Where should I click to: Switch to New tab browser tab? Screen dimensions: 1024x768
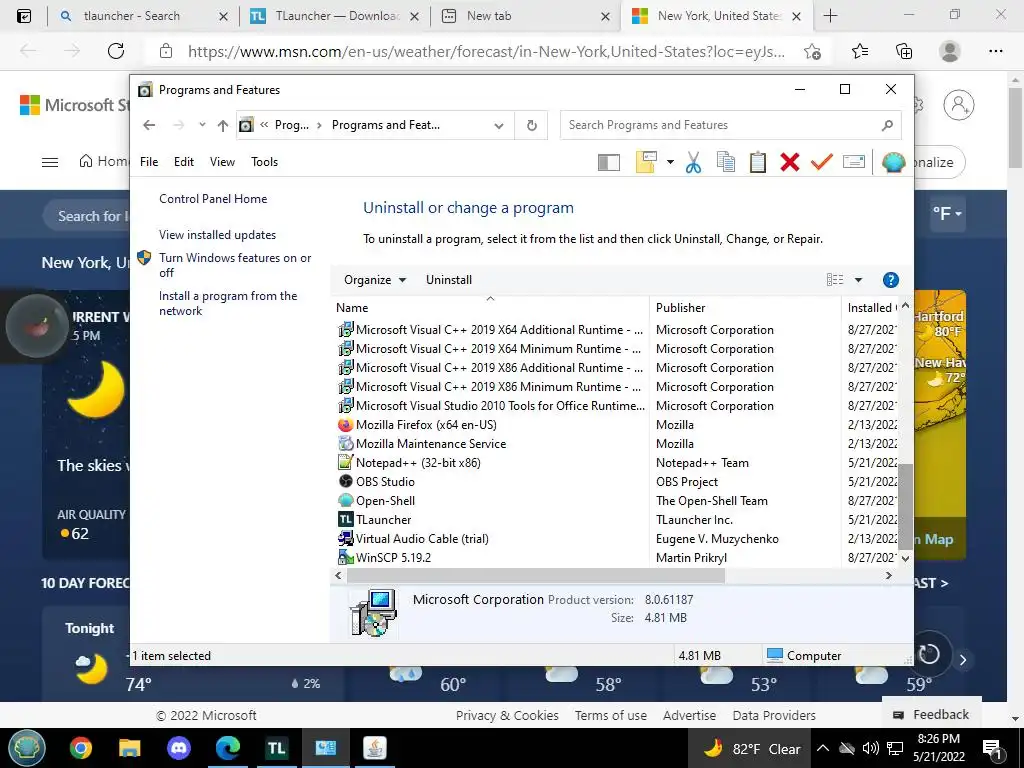[526, 16]
